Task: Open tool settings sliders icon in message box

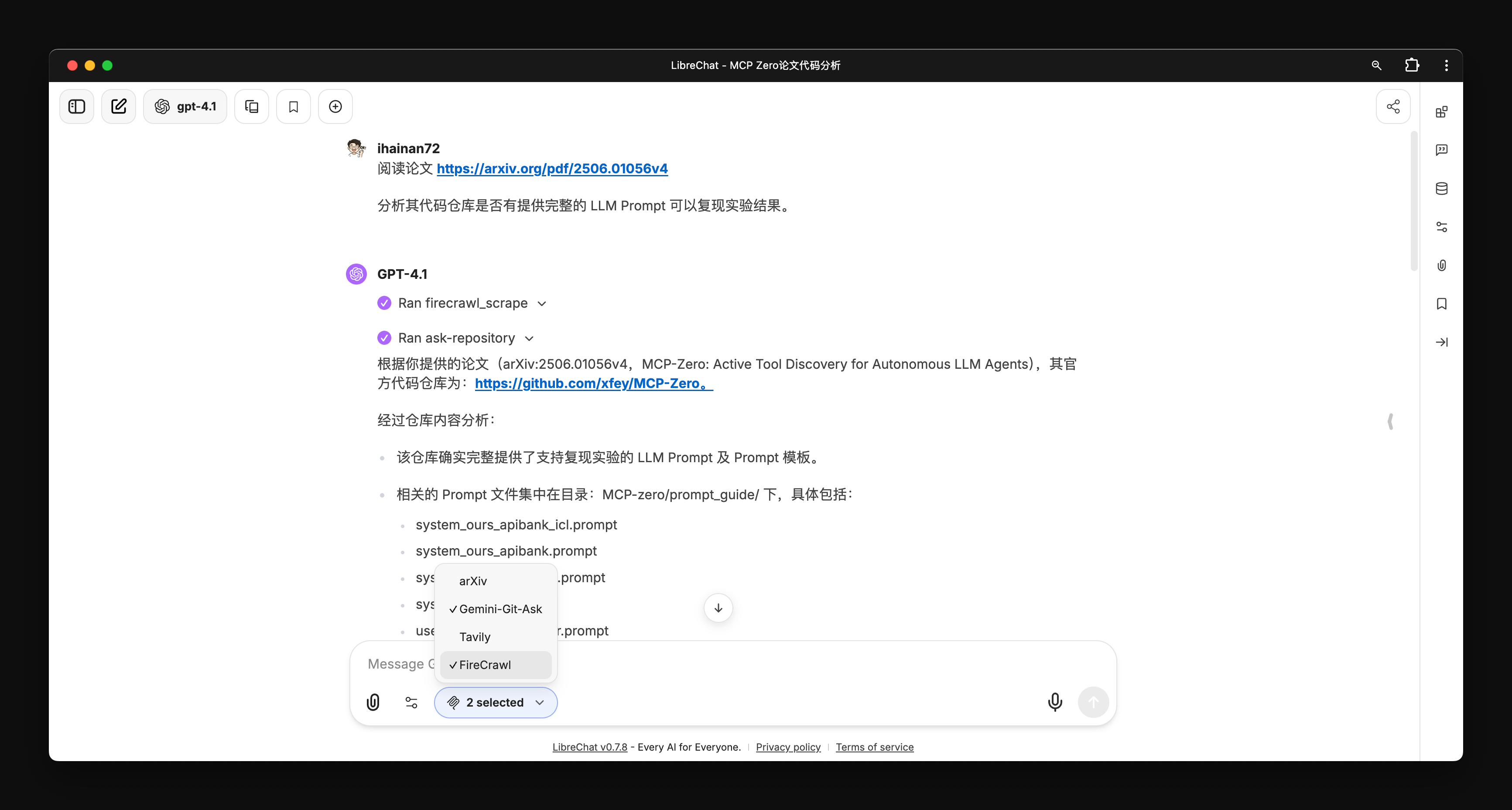Action: (x=411, y=702)
